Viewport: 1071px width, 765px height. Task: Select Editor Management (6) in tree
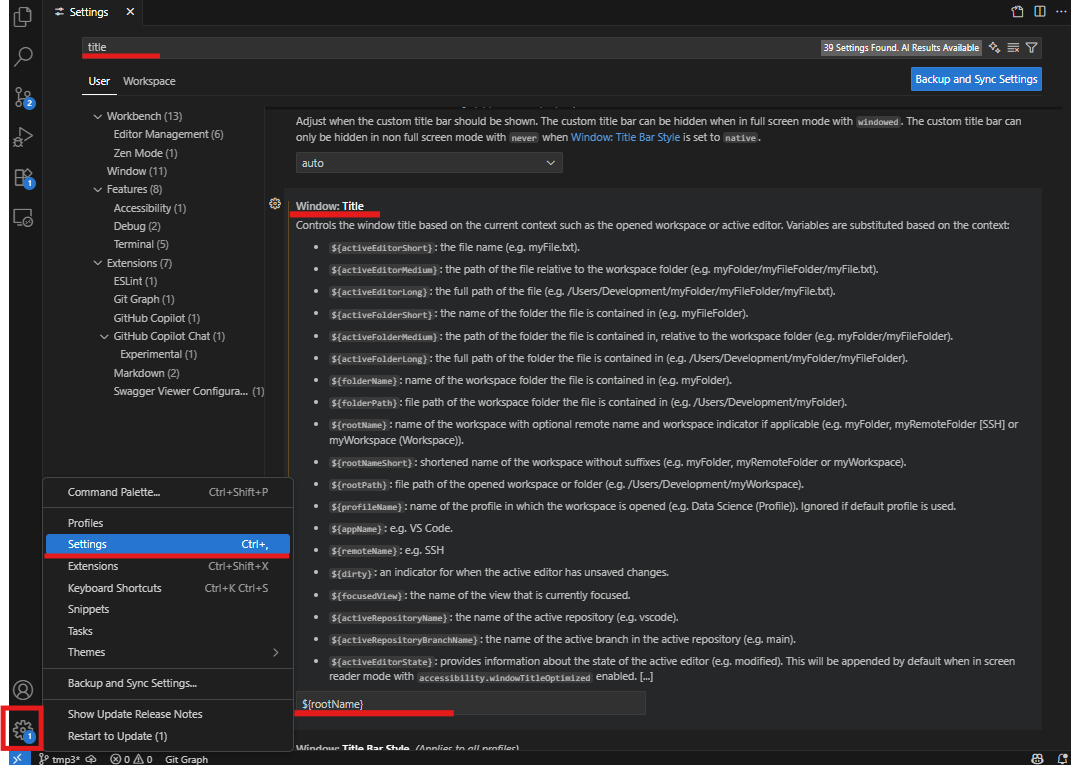(169, 134)
